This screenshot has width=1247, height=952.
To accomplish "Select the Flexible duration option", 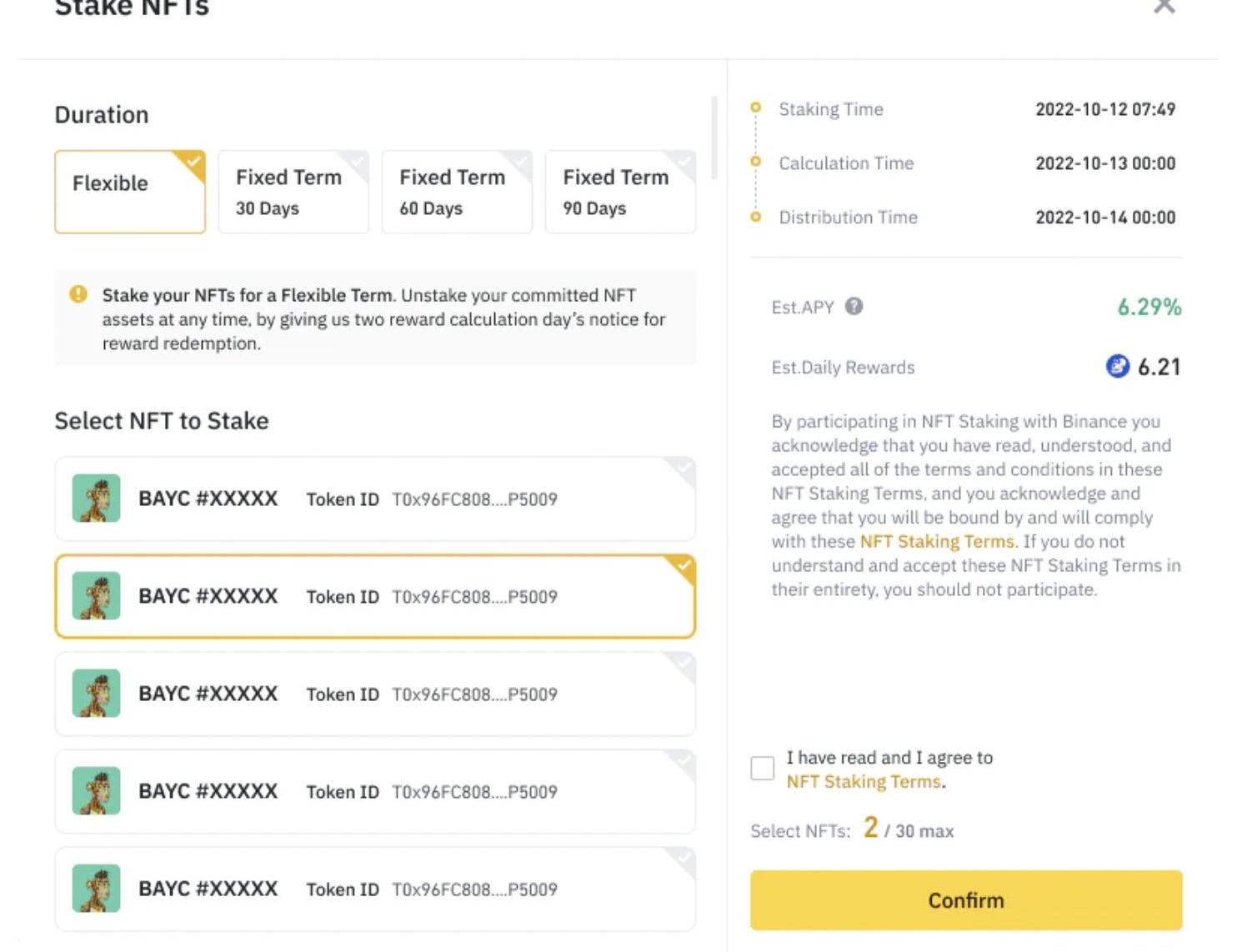I will (x=130, y=192).
